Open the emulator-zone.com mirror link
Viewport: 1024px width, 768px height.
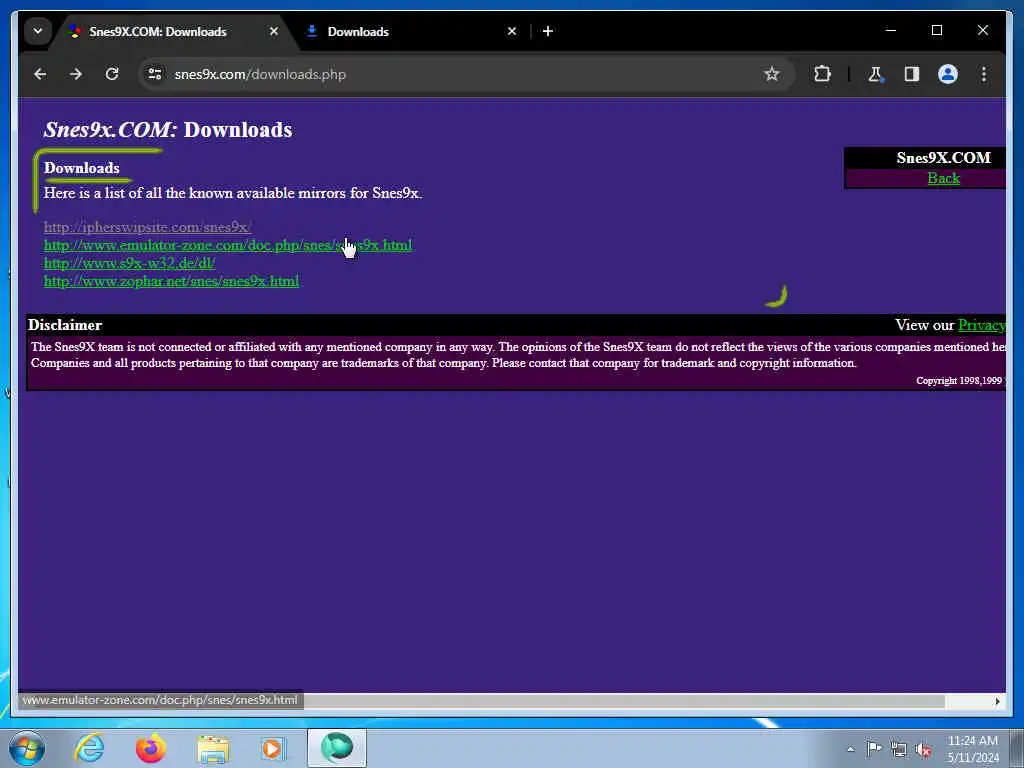pyautogui.click(x=228, y=245)
